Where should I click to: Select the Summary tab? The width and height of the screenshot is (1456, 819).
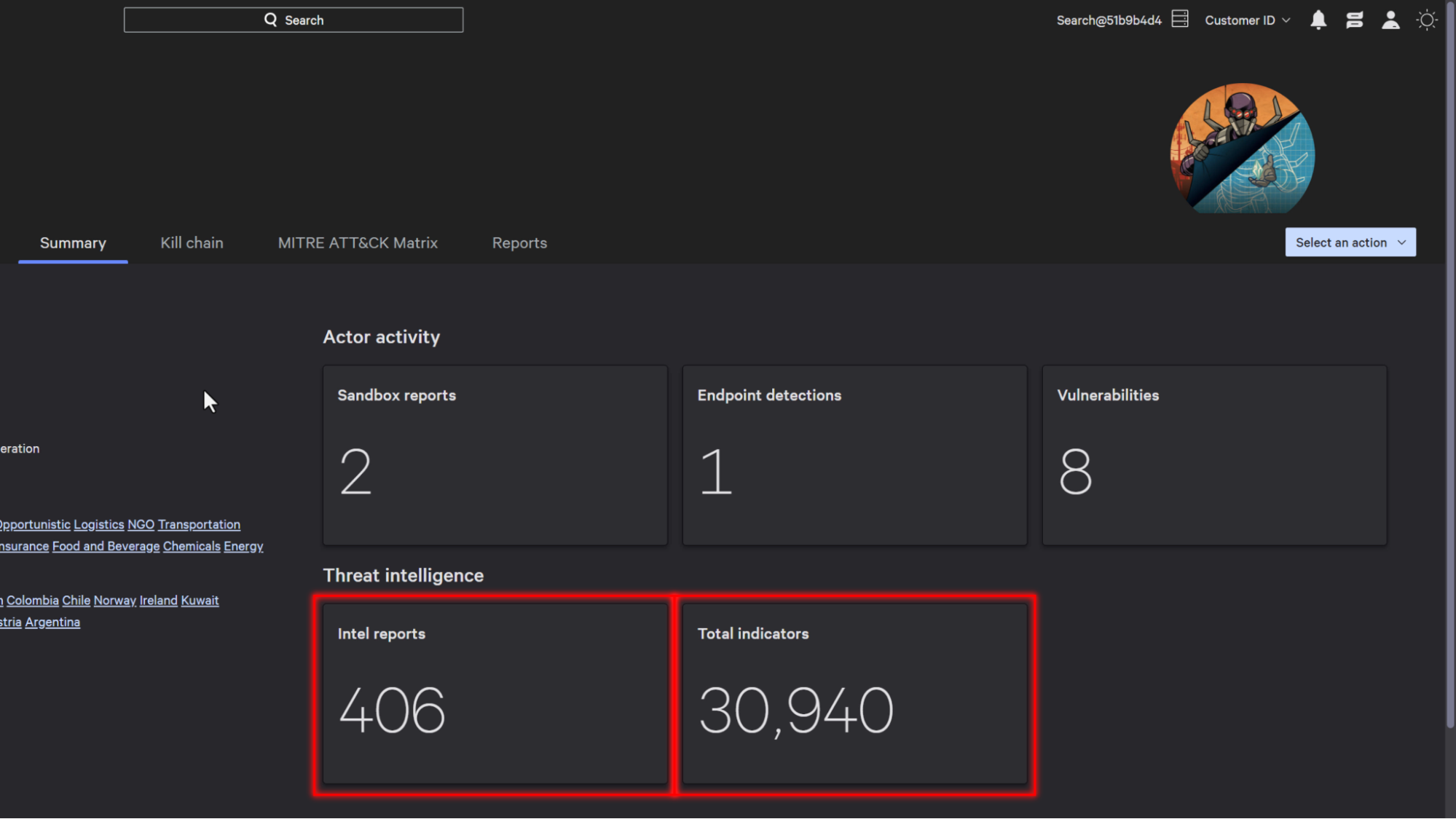[73, 243]
